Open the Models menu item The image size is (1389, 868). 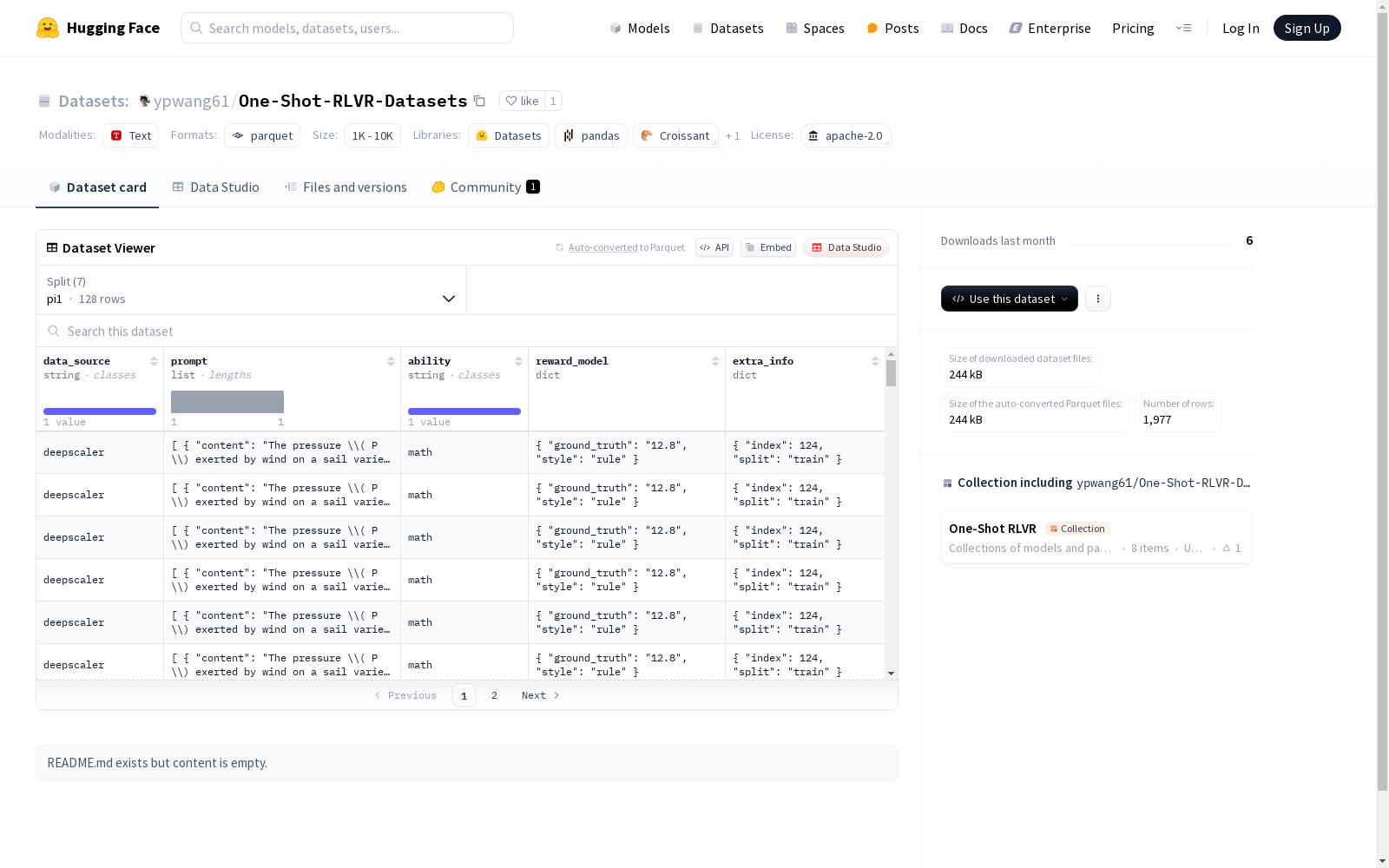tap(640, 28)
